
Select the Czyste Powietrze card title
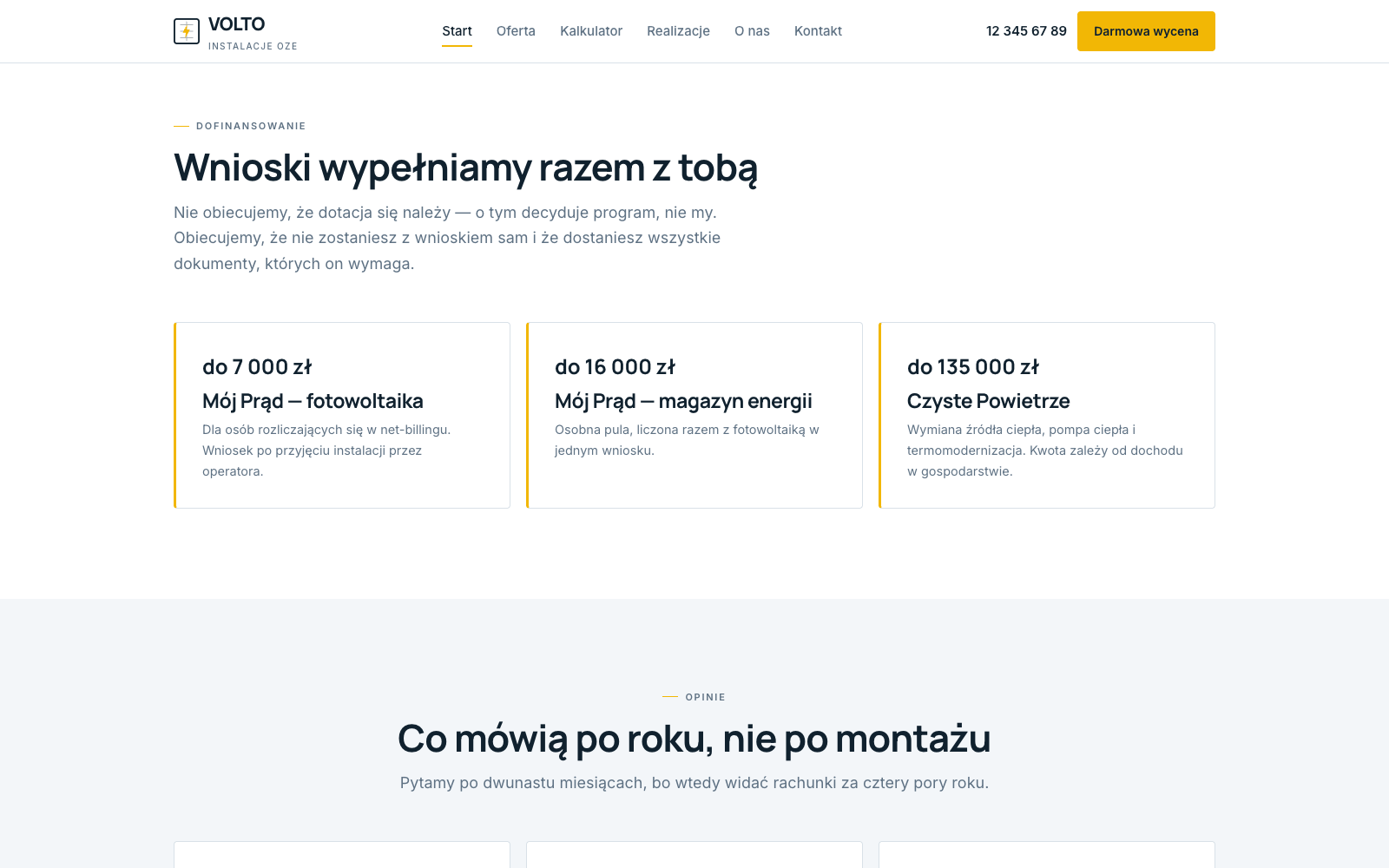(988, 401)
